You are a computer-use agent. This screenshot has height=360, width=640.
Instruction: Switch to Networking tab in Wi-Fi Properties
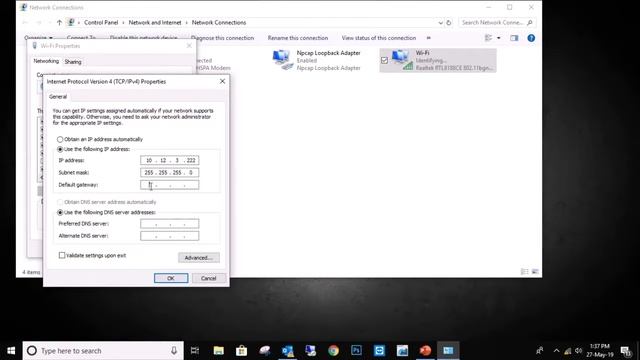coord(46,61)
